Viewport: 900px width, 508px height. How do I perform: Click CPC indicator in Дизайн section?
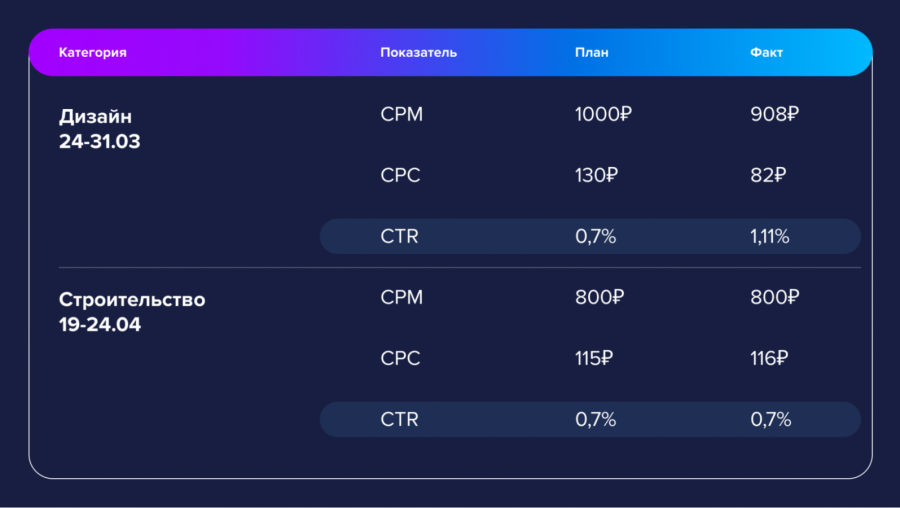[x=400, y=175]
